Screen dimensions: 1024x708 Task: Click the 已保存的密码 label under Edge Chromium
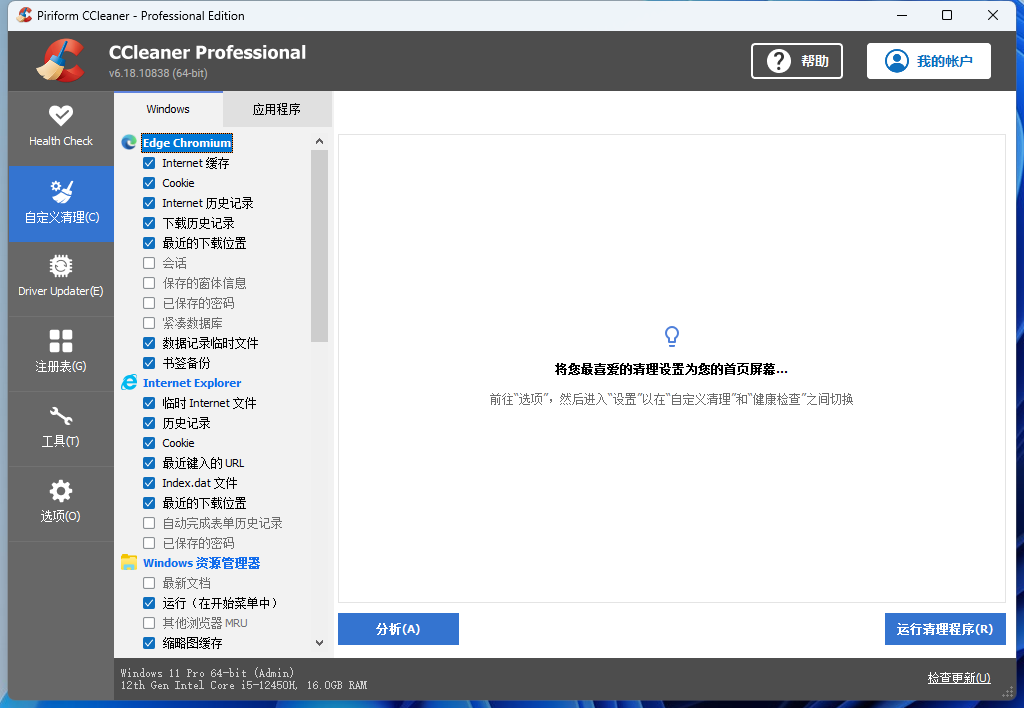[x=199, y=303]
